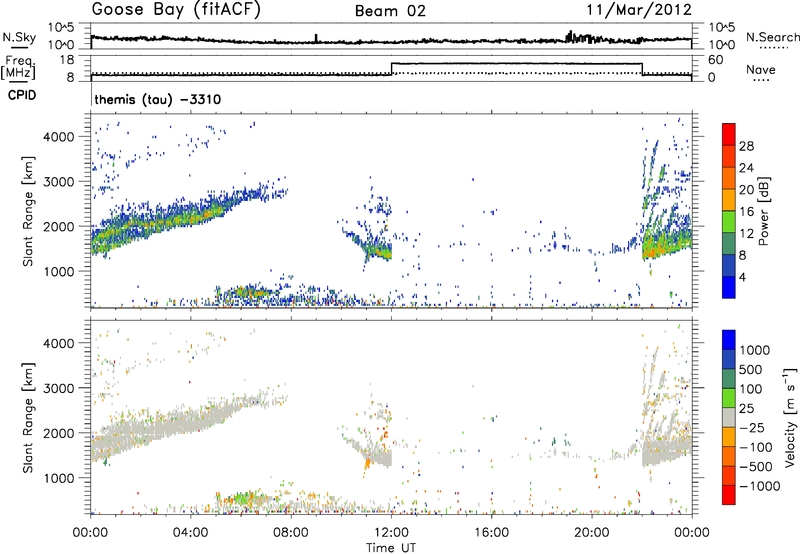Click the frequency step-up line near 12:00
Image resolution: width=800 pixels, height=554 pixels.
(391, 69)
